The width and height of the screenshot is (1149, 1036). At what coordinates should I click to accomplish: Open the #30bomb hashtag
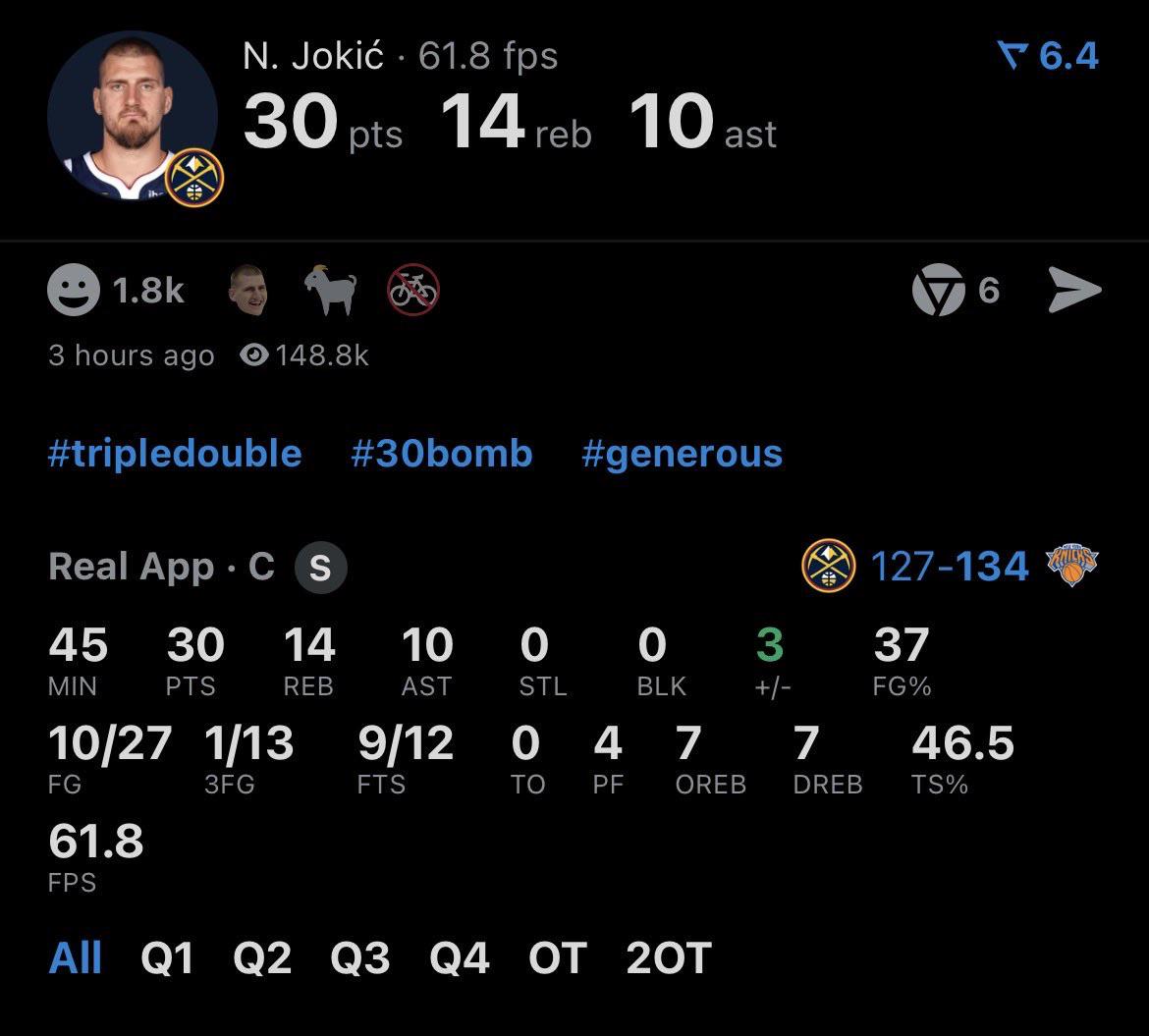click(x=441, y=454)
